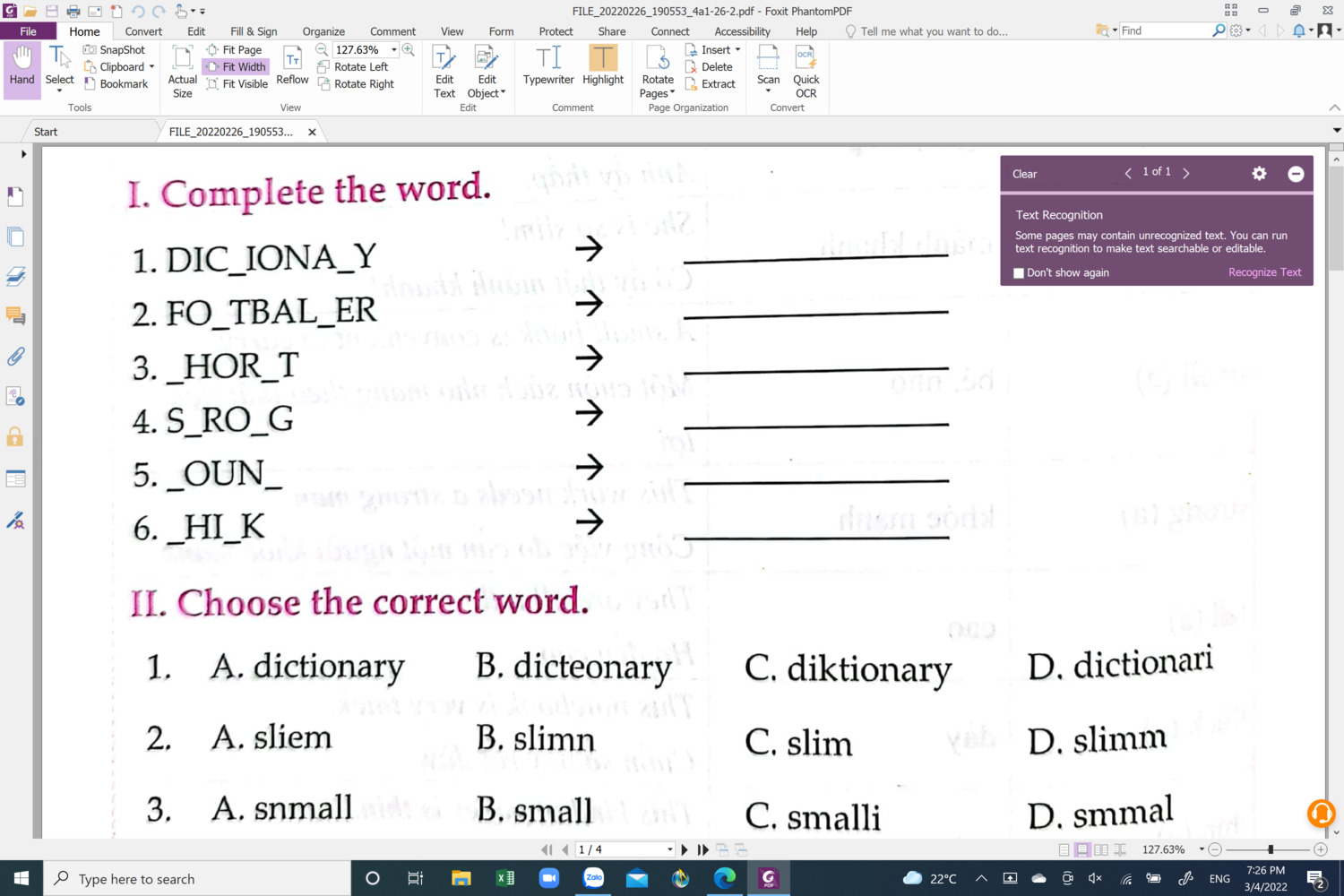This screenshot has height=896, width=1344.
Task: Click Clear in notification panel
Action: [1024, 174]
